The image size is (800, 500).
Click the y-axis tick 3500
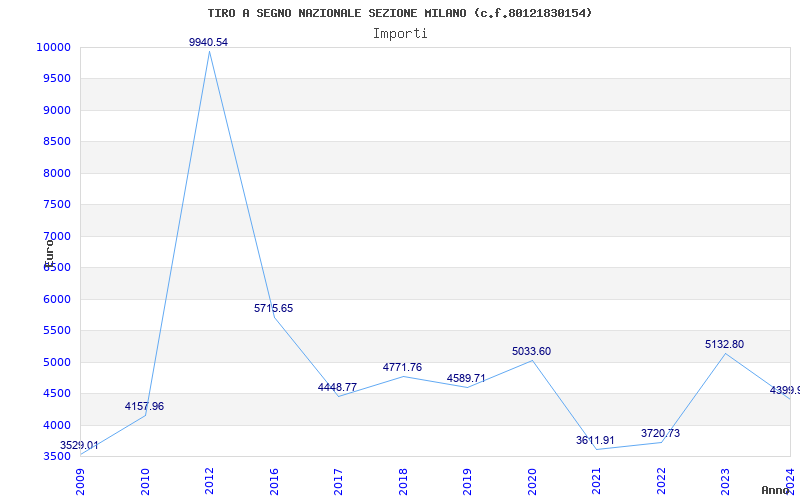coord(56,457)
